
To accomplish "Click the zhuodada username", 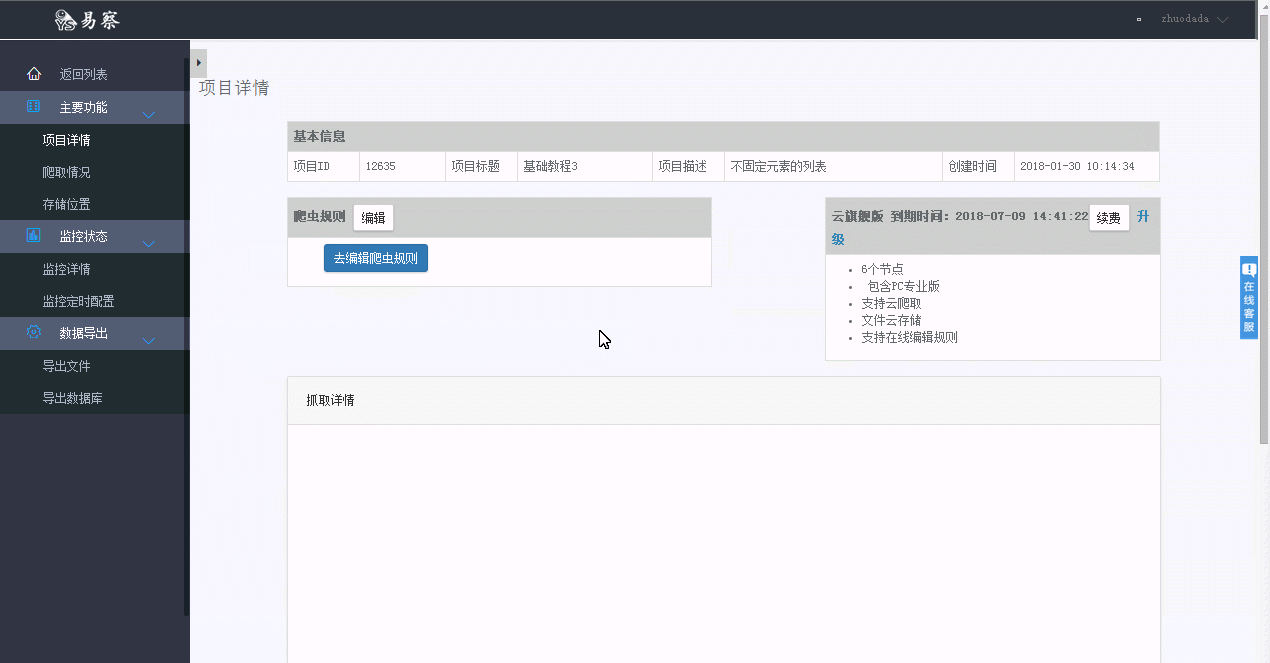I will coord(1185,19).
